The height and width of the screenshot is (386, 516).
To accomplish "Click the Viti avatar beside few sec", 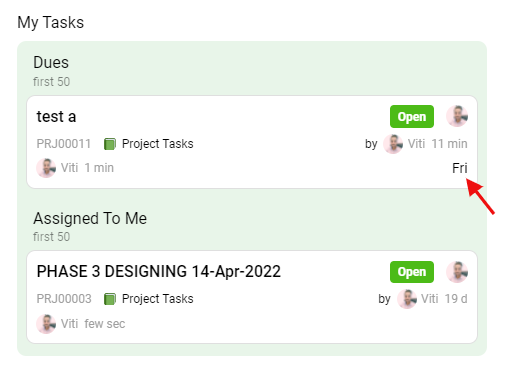I will pyautogui.click(x=46, y=324).
